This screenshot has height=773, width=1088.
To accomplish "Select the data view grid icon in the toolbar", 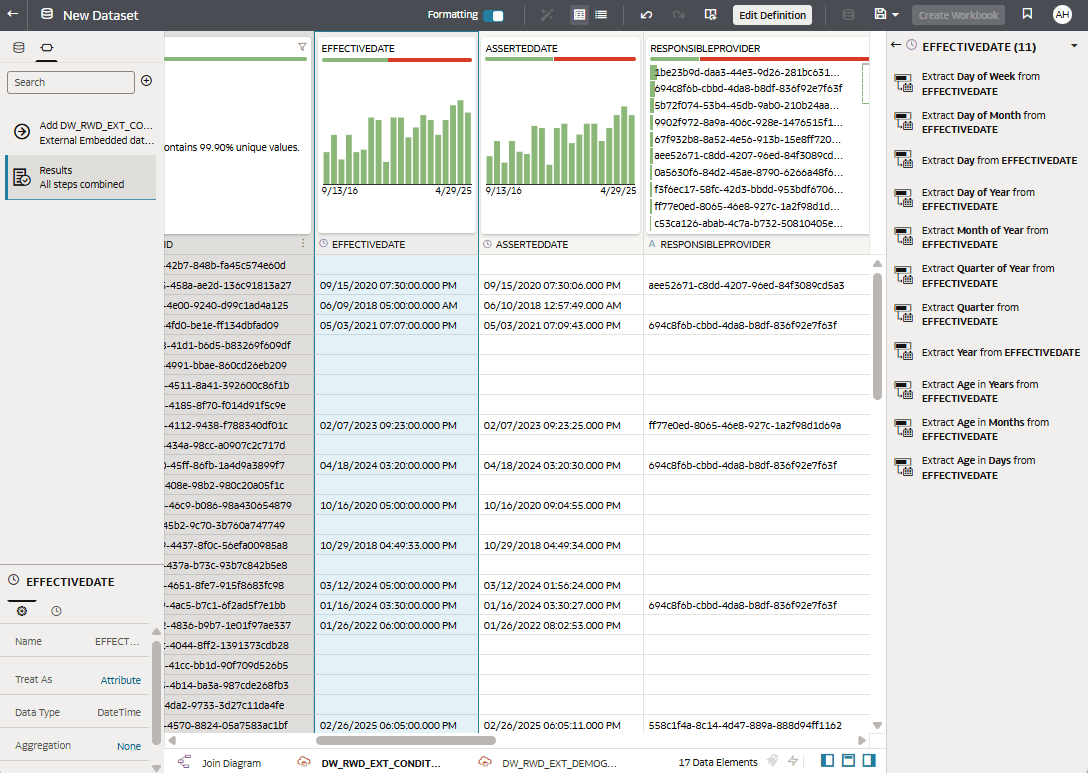I will click(578, 14).
